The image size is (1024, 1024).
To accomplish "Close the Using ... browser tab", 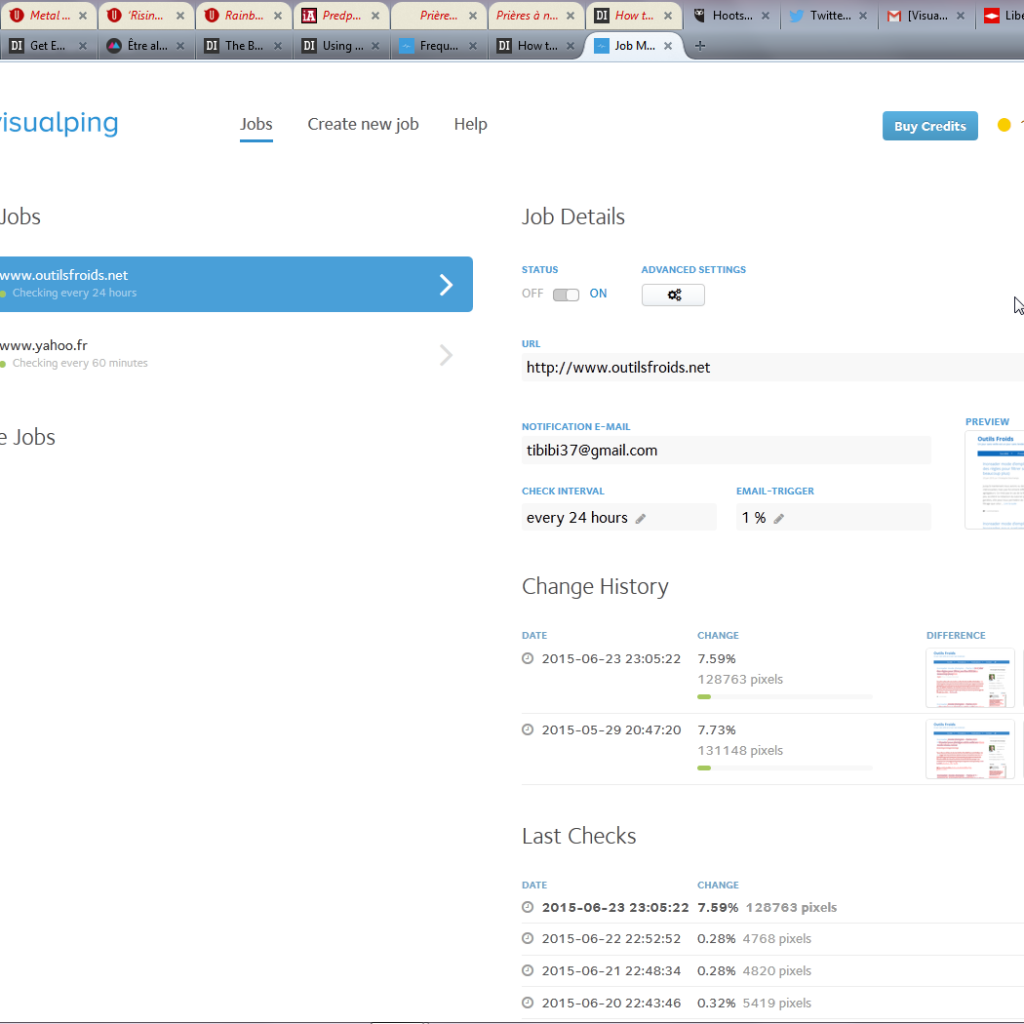I will pos(376,46).
